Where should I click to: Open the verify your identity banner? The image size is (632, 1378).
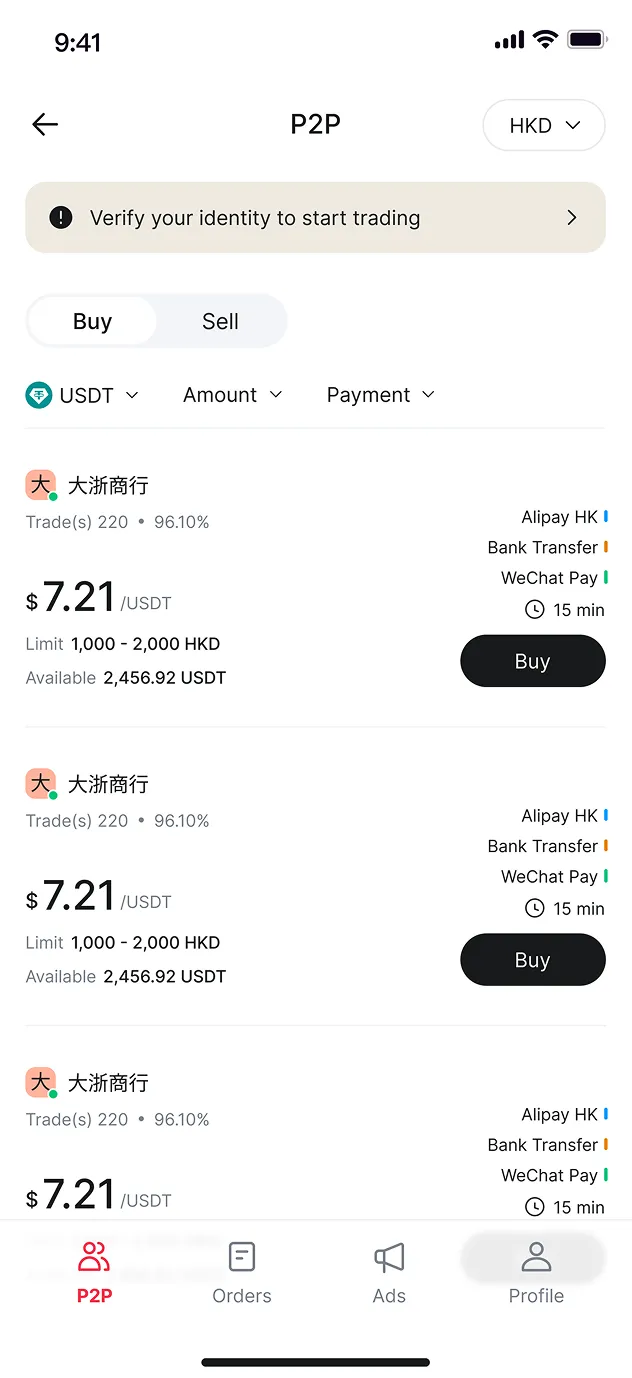click(315, 217)
